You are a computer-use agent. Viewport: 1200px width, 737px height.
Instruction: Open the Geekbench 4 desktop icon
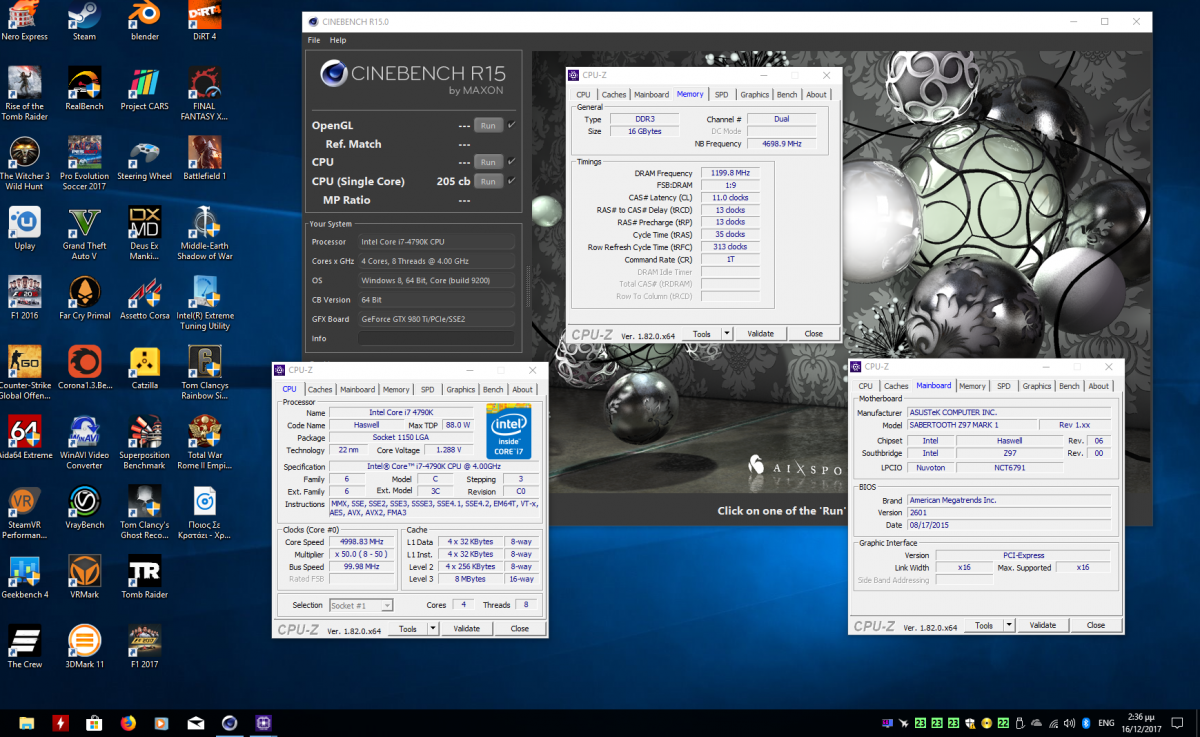(x=25, y=579)
